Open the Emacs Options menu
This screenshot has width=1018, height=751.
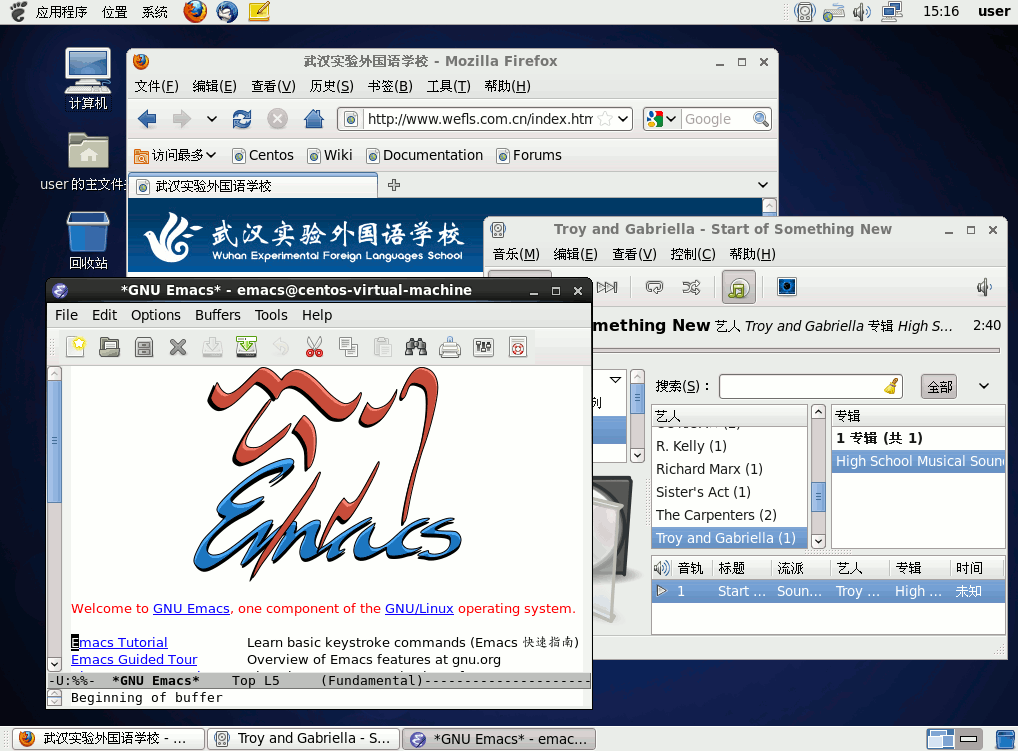[x=156, y=315]
